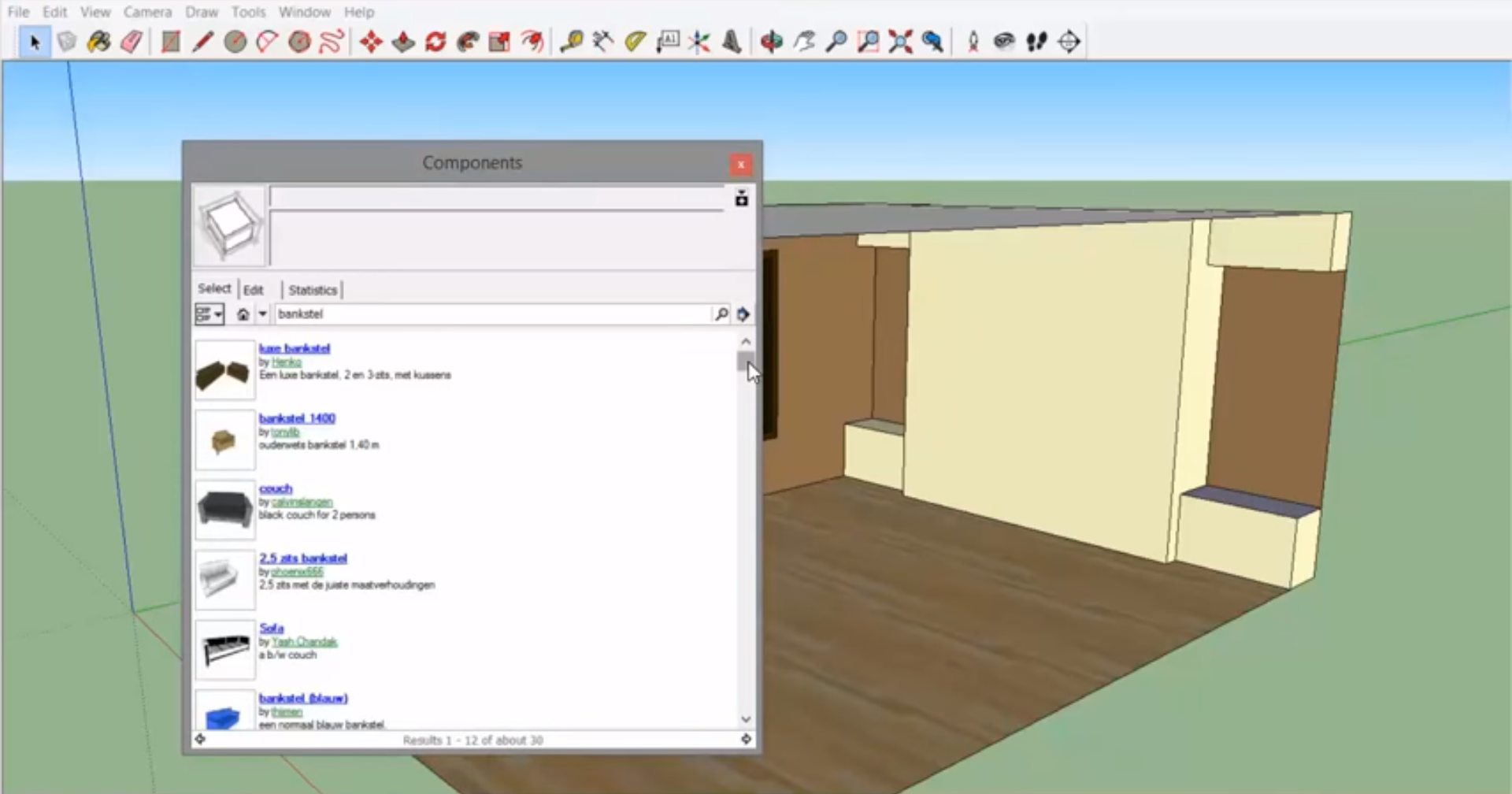This screenshot has width=1512, height=794.
Task: Expand the navigation dropdown arrow beside home
Action: coord(263,314)
